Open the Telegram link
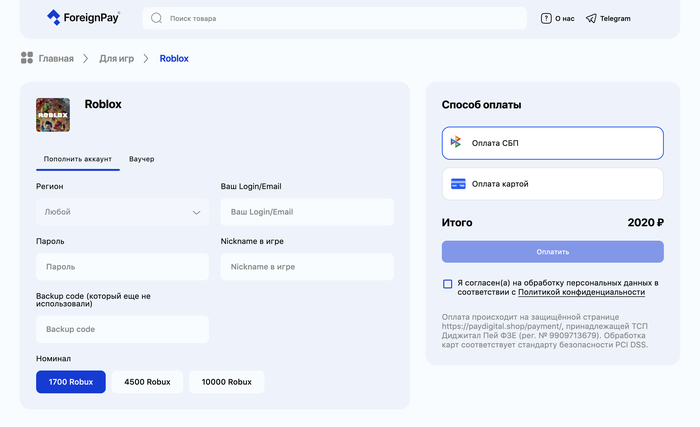 click(x=615, y=18)
